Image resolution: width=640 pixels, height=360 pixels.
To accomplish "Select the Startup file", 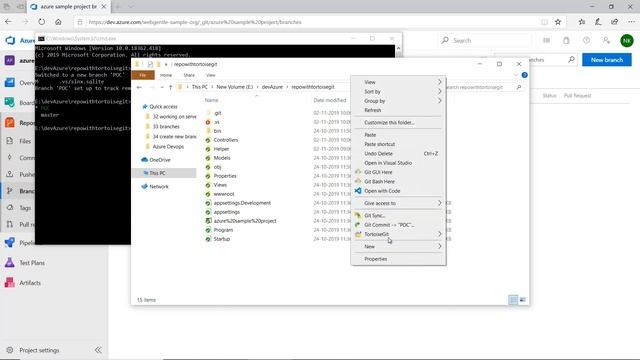I will [222, 239].
